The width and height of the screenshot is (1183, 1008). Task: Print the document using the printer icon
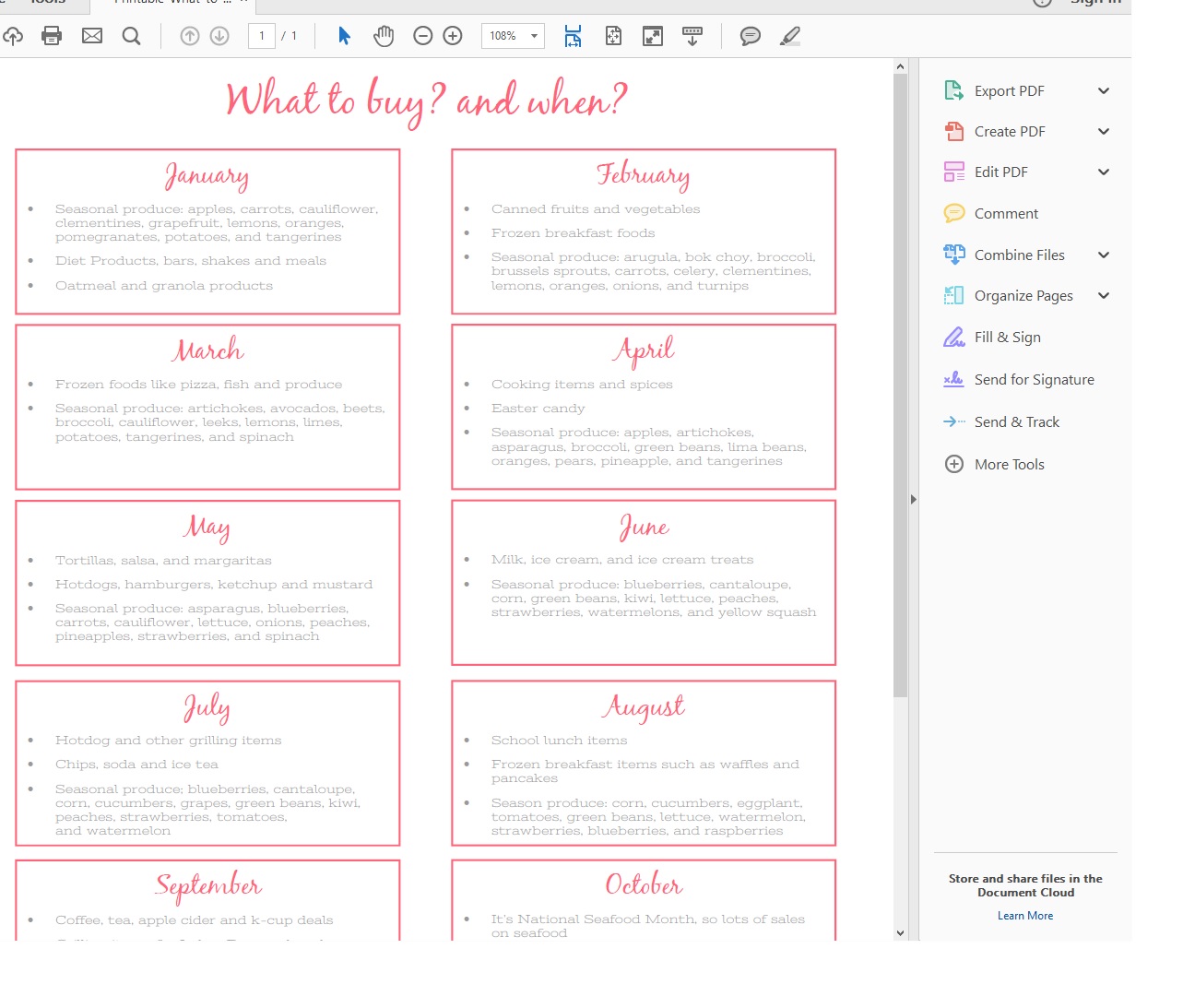[52, 36]
